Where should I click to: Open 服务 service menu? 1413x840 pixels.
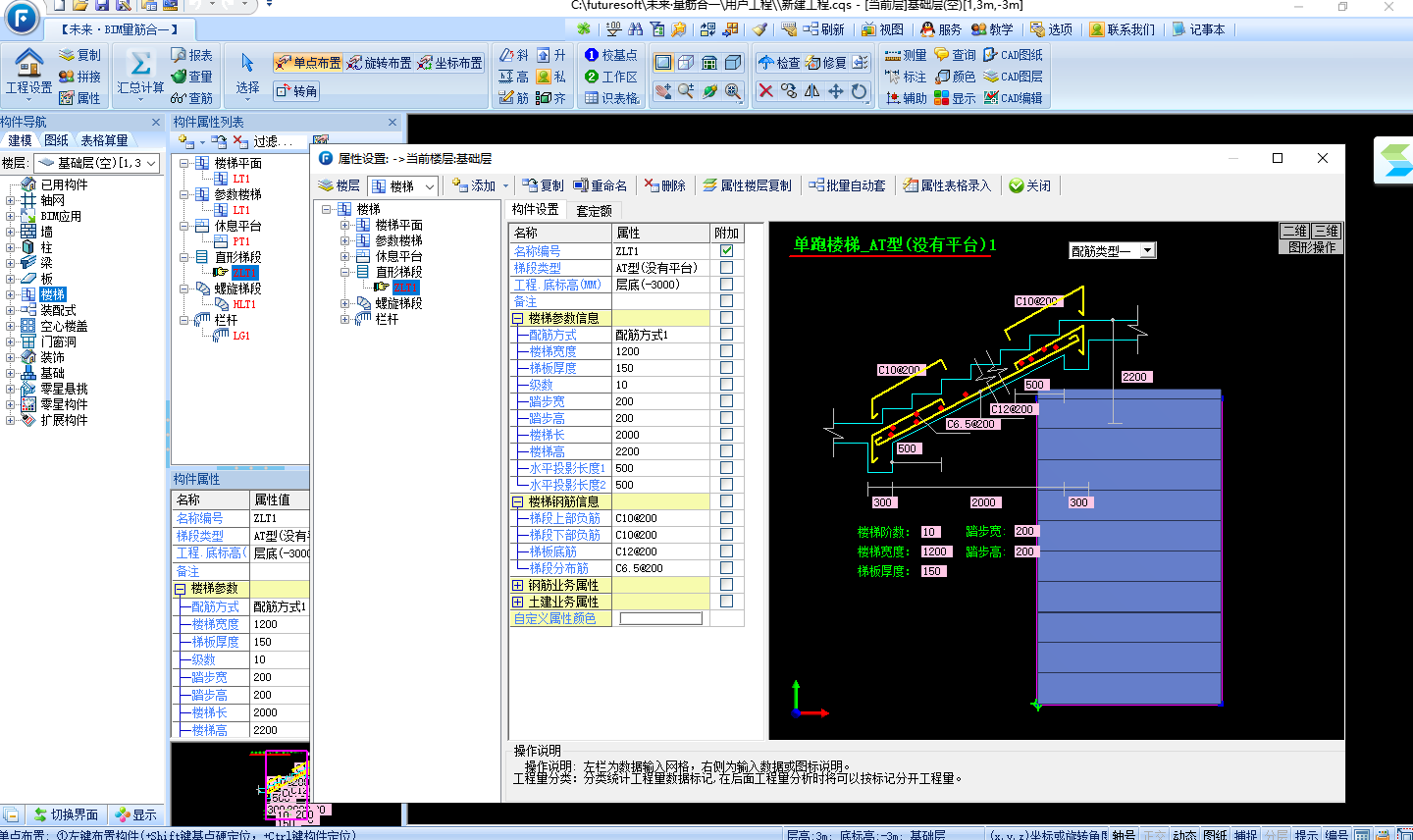coord(941,29)
